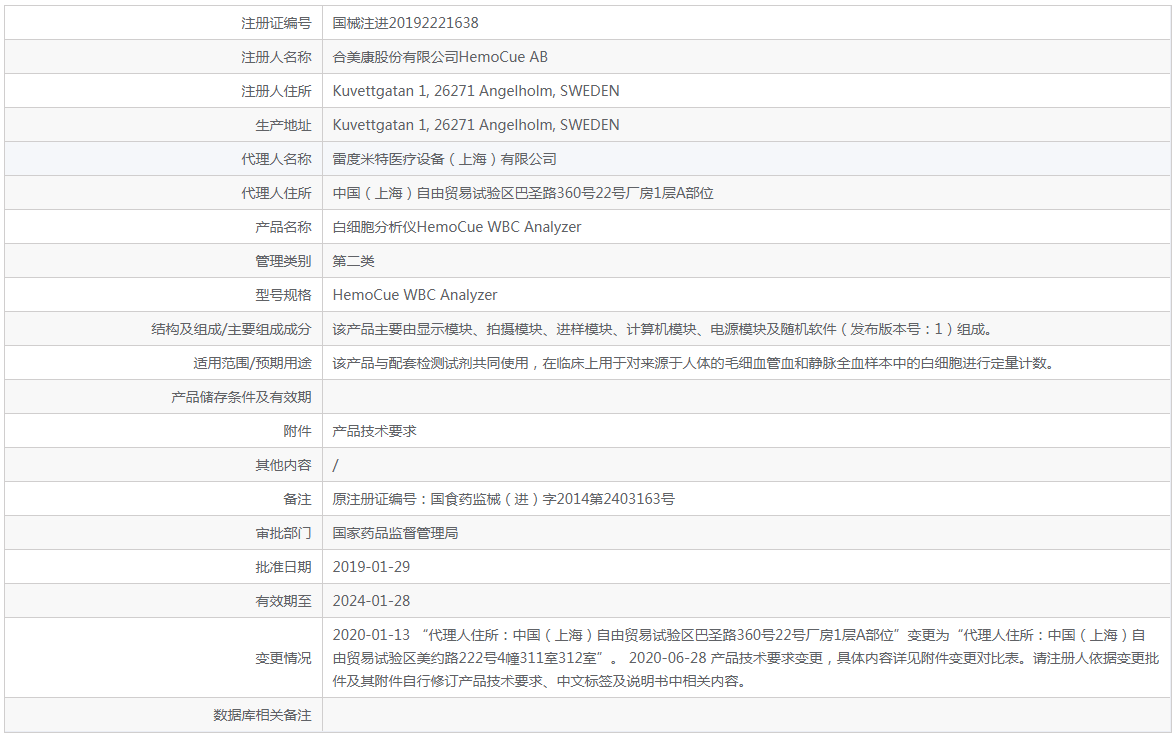Viewport: 1175px width, 736px height.
Task: Click the 注册人住所 label
Action: pos(276,91)
